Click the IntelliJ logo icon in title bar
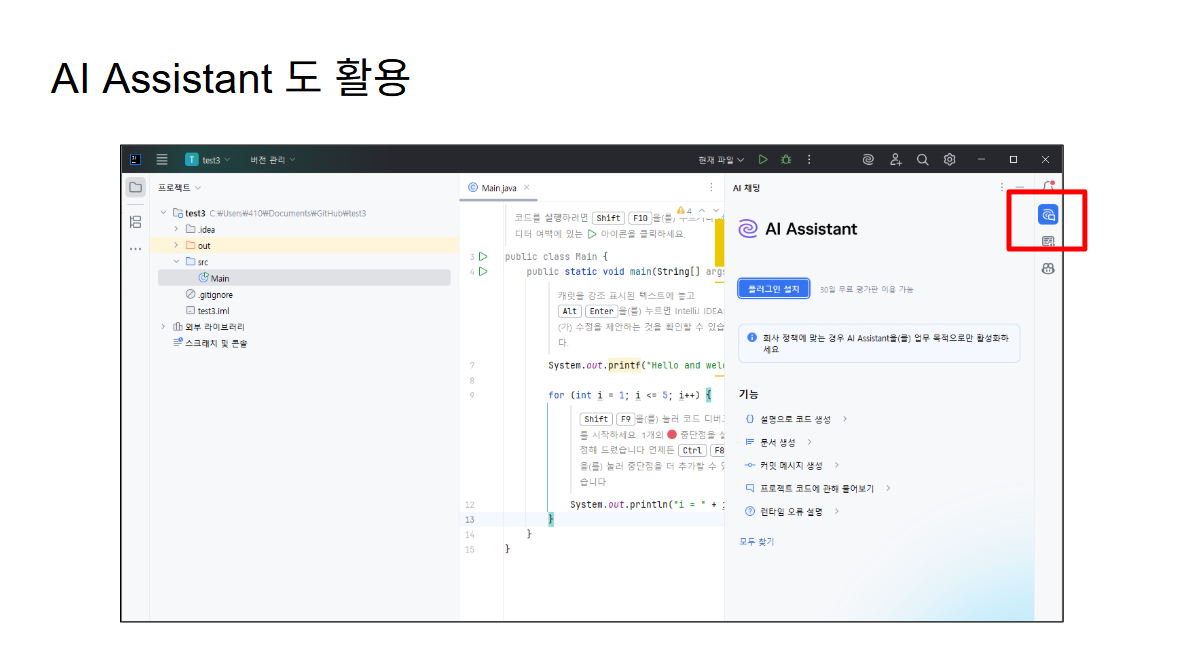The width and height of the screenshot is (1182, 654). coord(136,160)
